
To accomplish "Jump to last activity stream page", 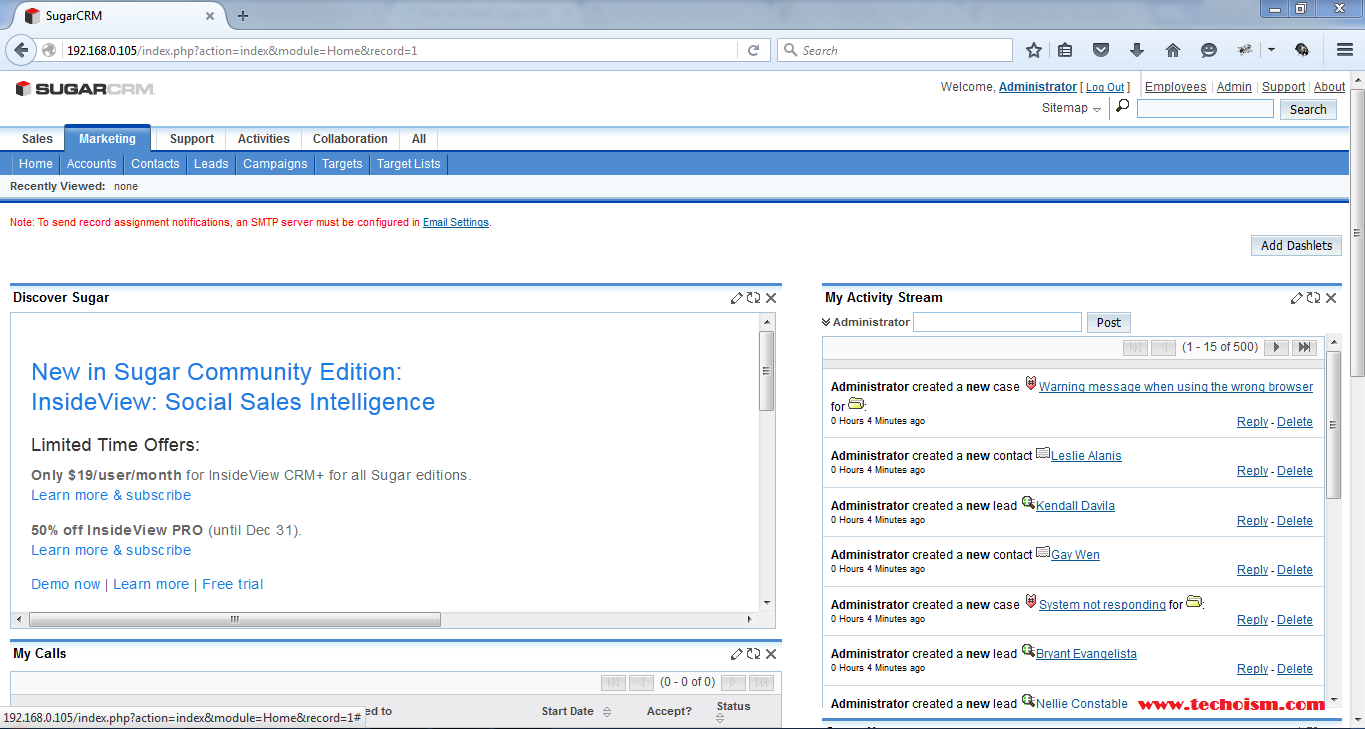I will click(1304, 347).
